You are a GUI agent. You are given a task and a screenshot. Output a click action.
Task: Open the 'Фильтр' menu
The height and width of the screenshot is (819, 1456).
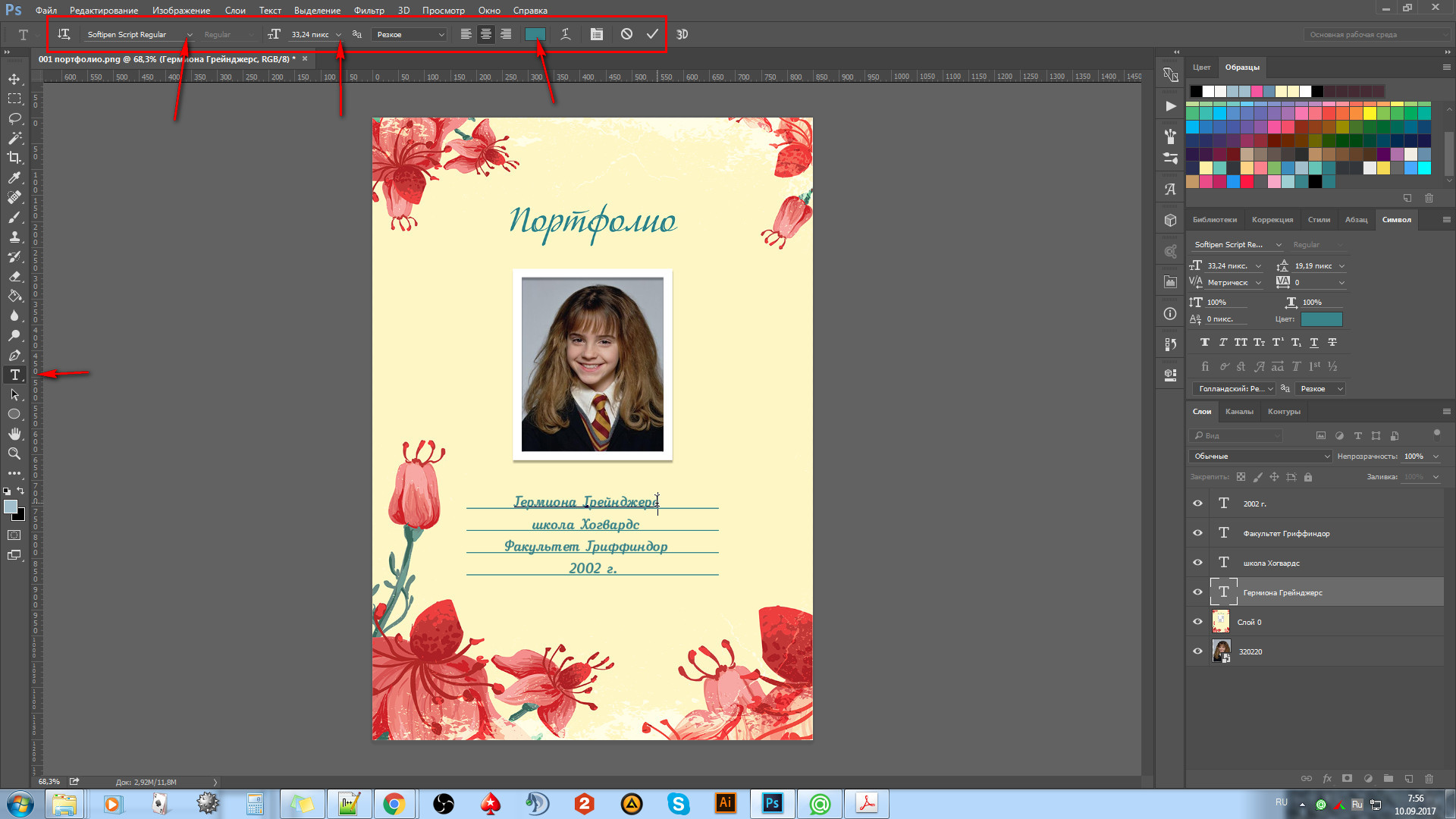tap(369, 11)
